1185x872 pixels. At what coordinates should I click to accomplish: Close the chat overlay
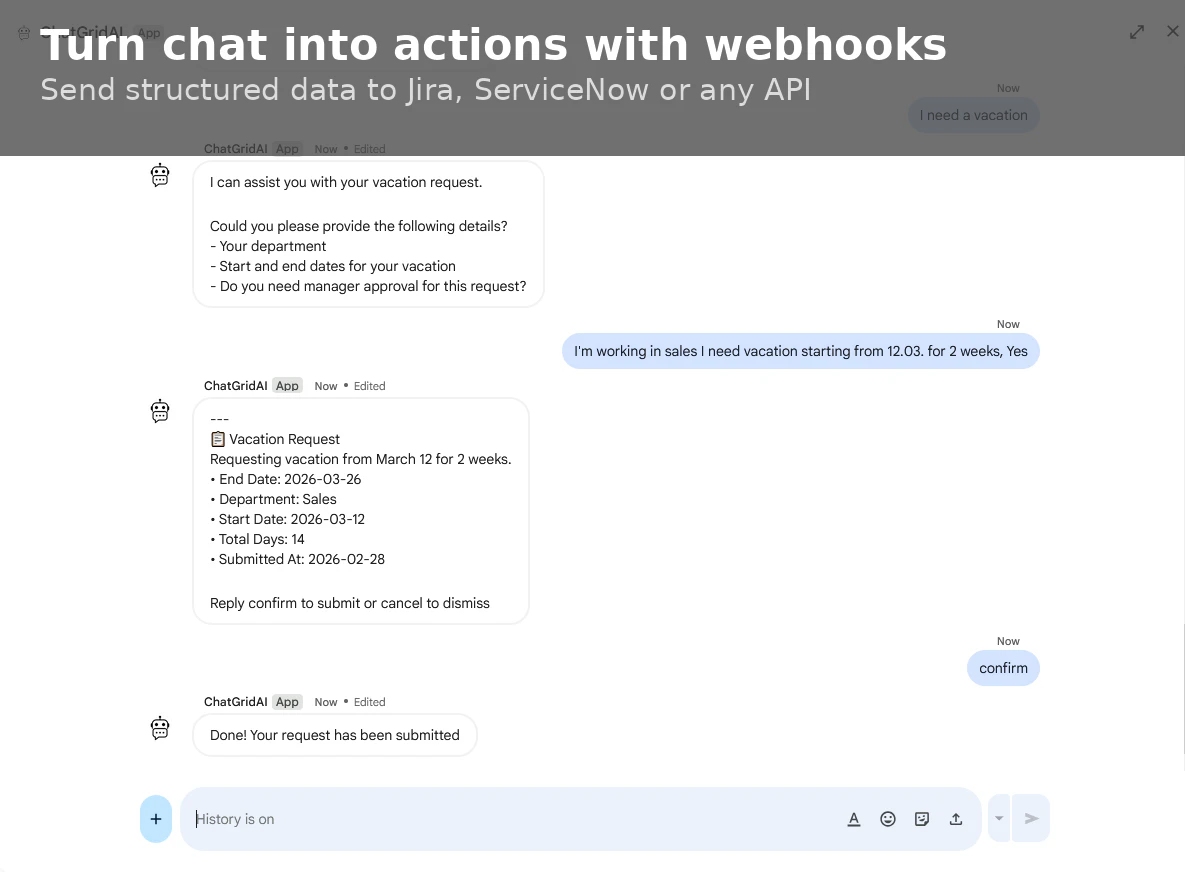(1172, 31)
